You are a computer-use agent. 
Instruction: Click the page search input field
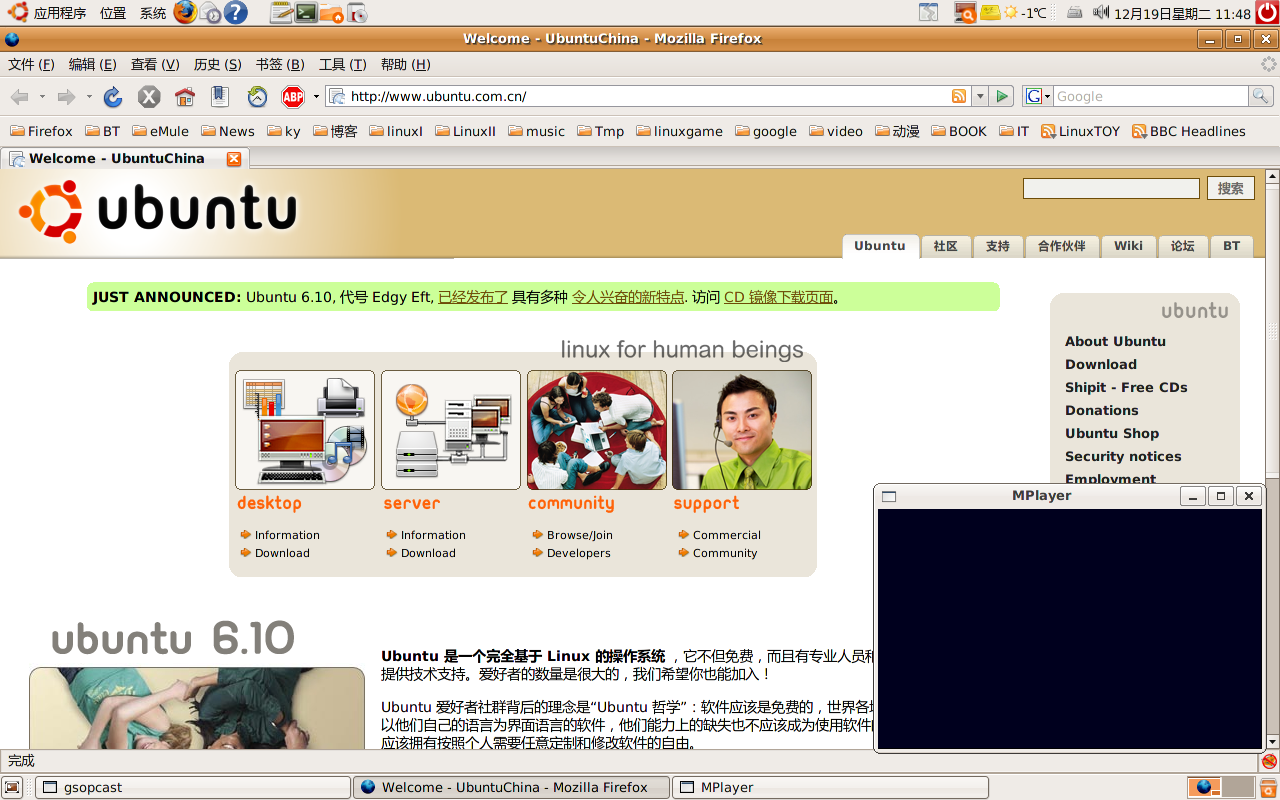(1111, 188)
